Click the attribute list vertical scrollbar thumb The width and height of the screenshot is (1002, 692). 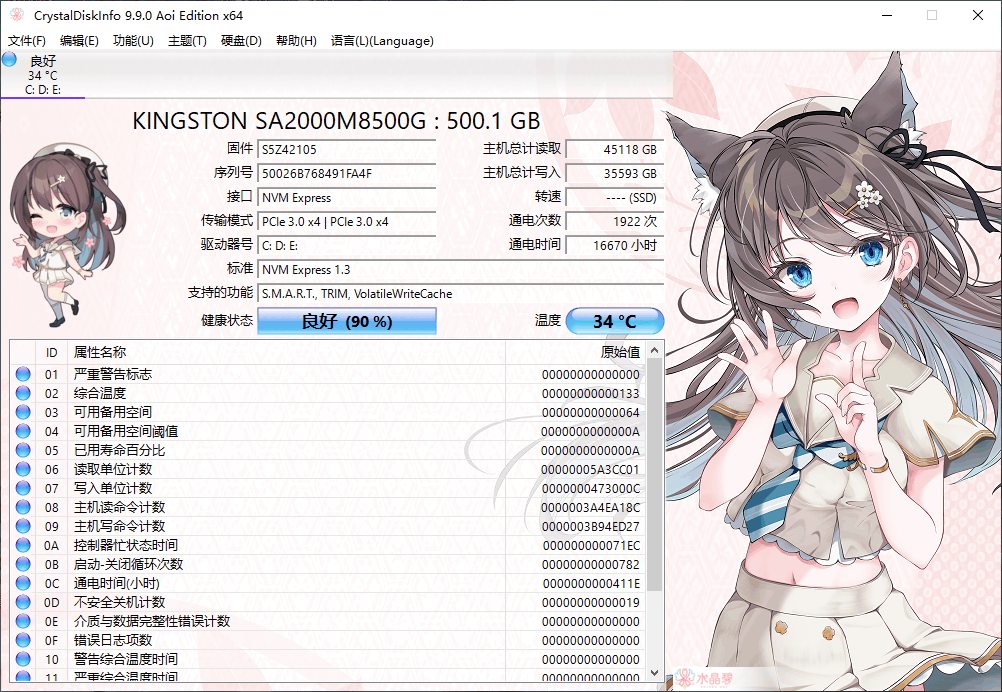(654, 474)
